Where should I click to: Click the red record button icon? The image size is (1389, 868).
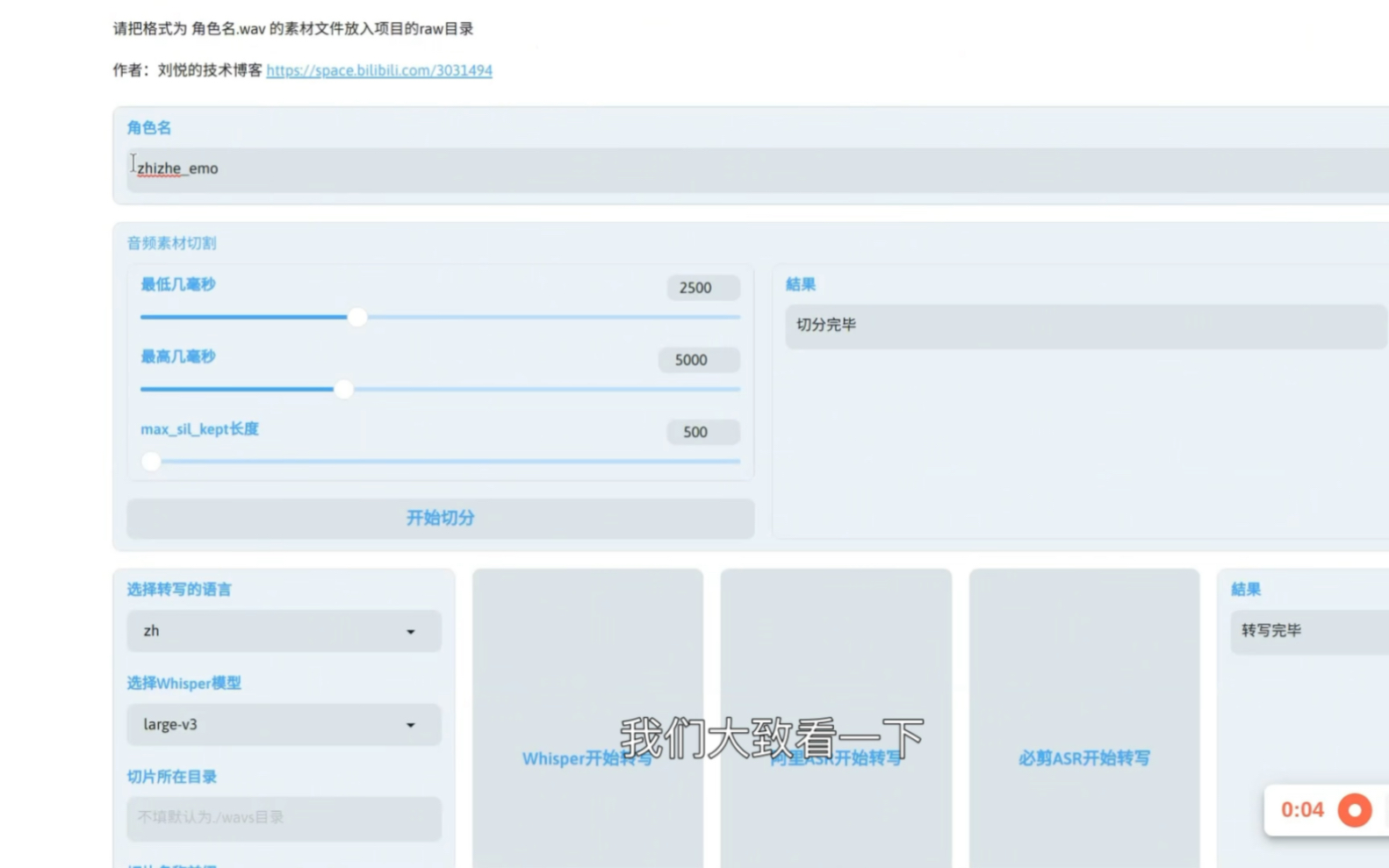(x=1355, y=810)
